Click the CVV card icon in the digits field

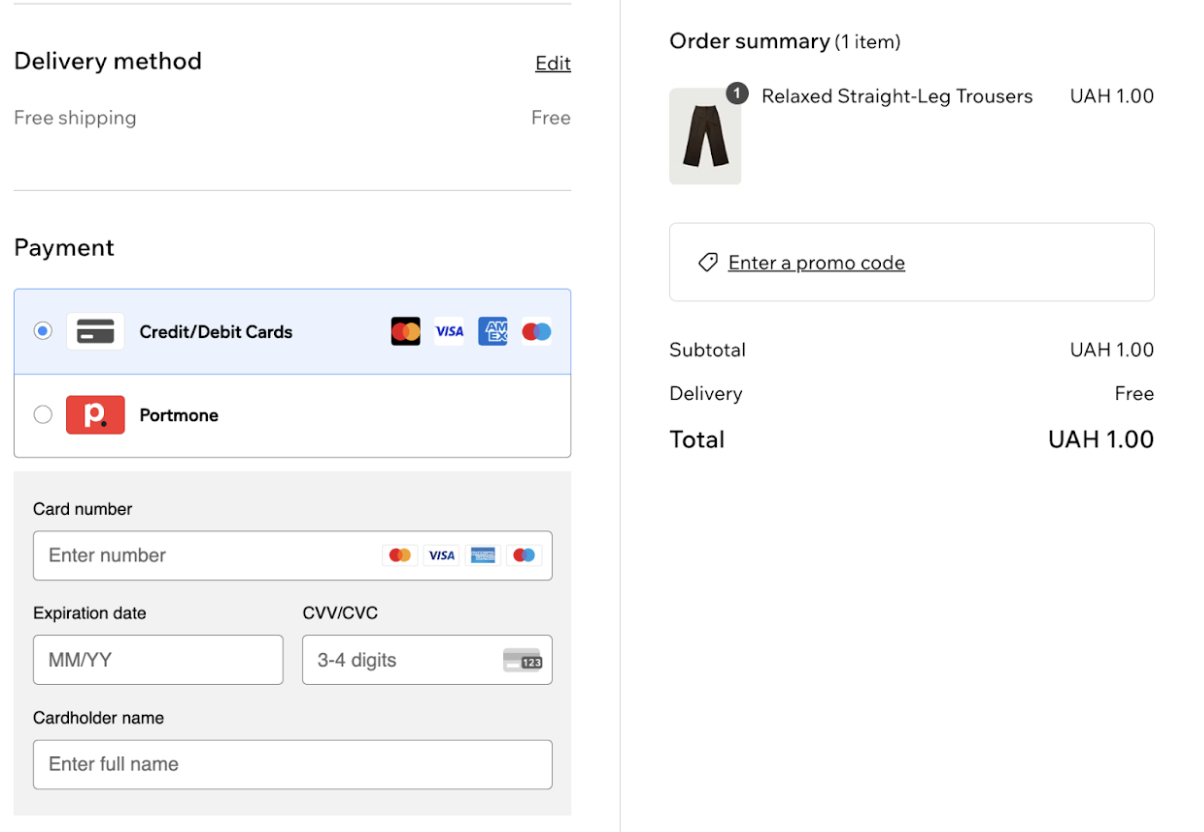(x=523, y=660)
